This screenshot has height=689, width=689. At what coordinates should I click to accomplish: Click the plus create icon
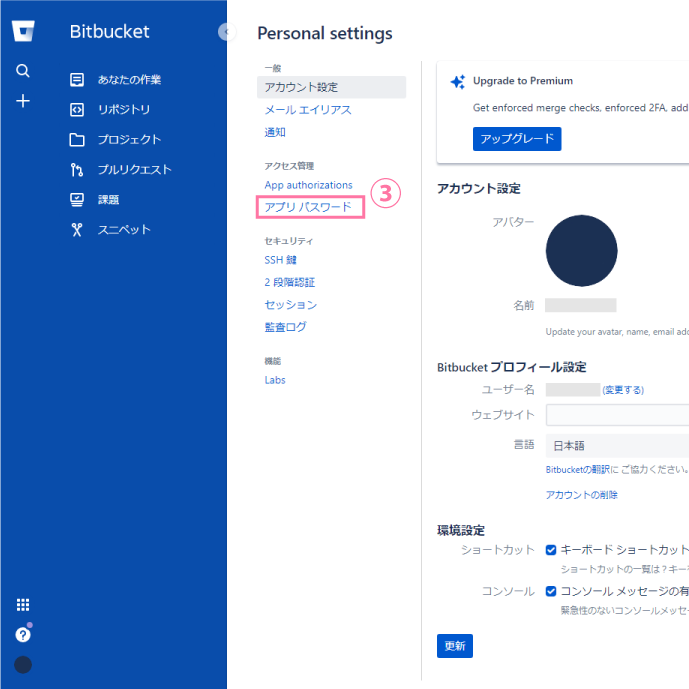23,101
